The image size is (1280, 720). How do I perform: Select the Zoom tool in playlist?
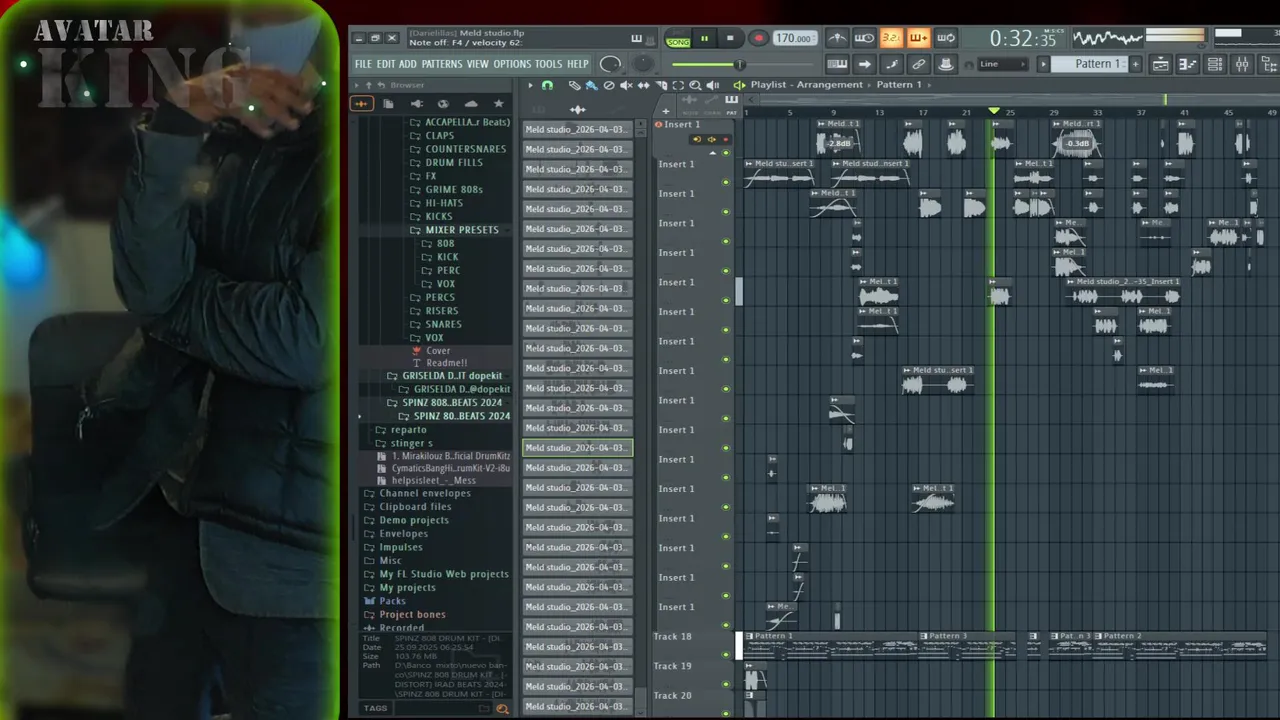(x=695, y=85)
